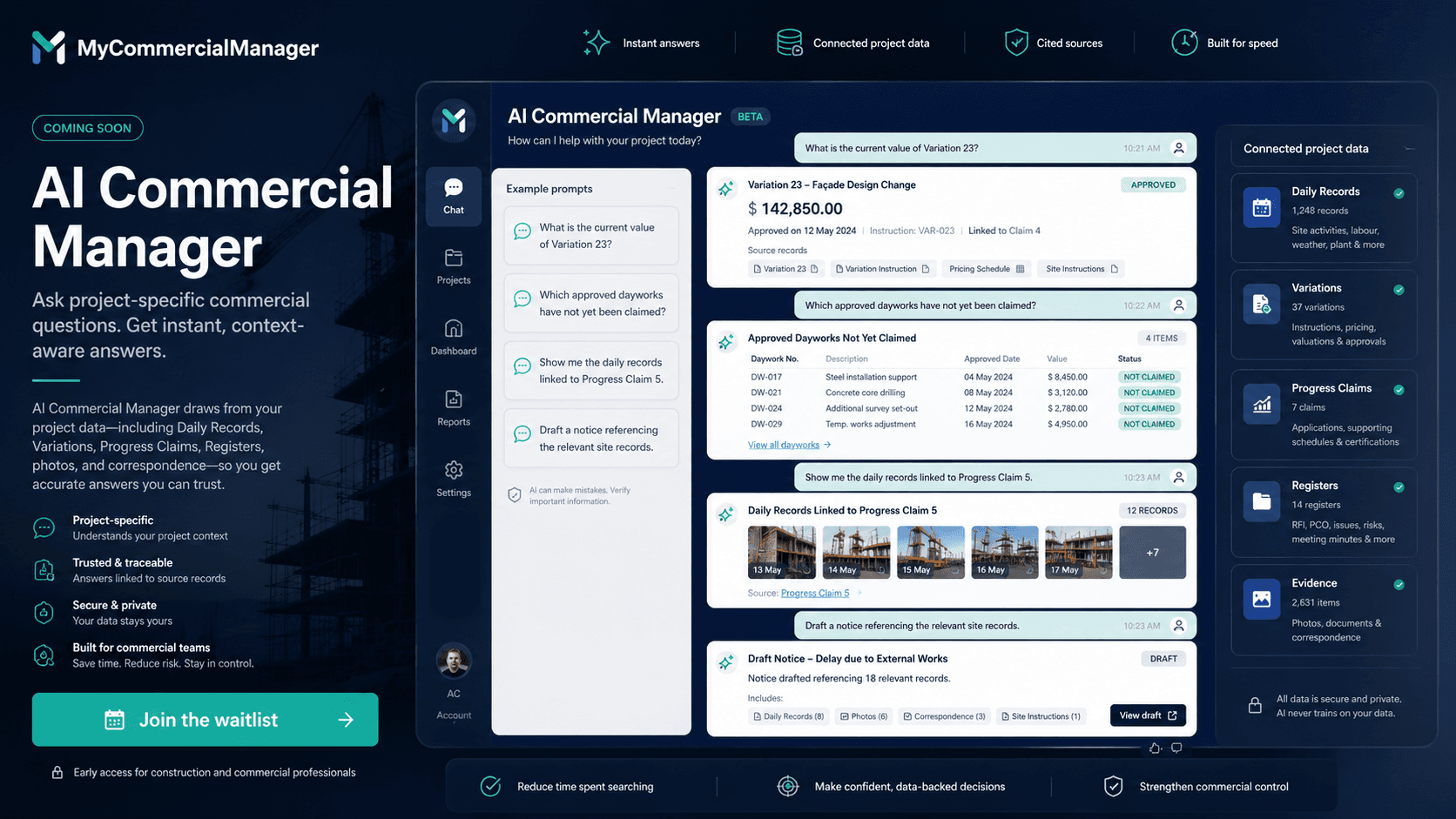Click the Instant answers sparkle icon

[x=597, y=42]
